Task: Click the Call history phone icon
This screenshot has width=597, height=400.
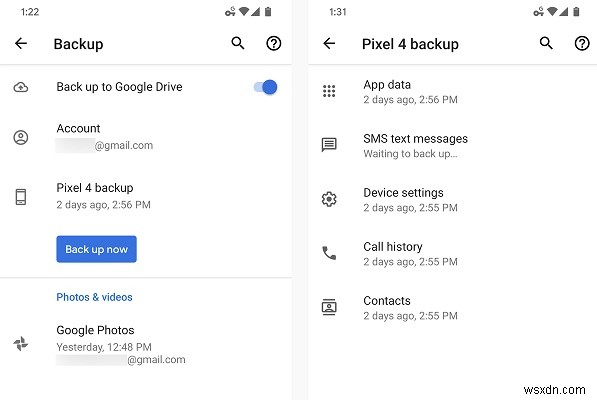Action: tap(329, 253)
